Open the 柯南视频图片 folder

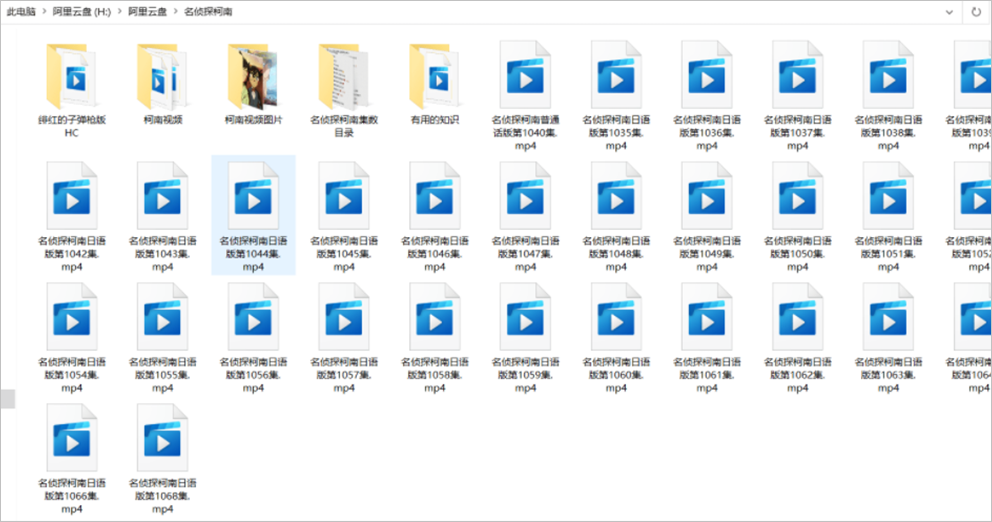coord(253,83)
